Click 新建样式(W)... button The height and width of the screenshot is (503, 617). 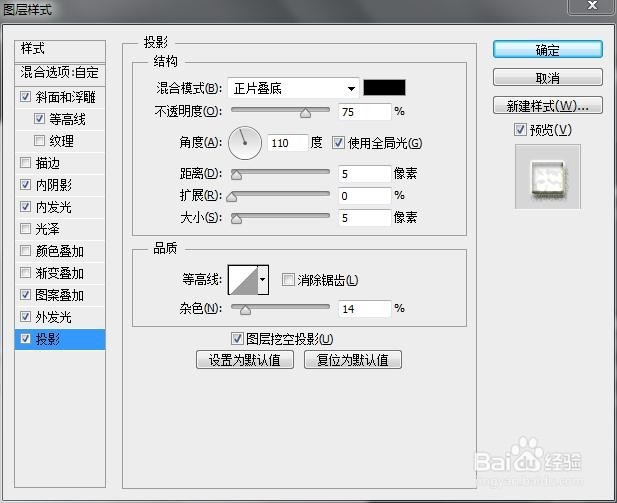547,105
